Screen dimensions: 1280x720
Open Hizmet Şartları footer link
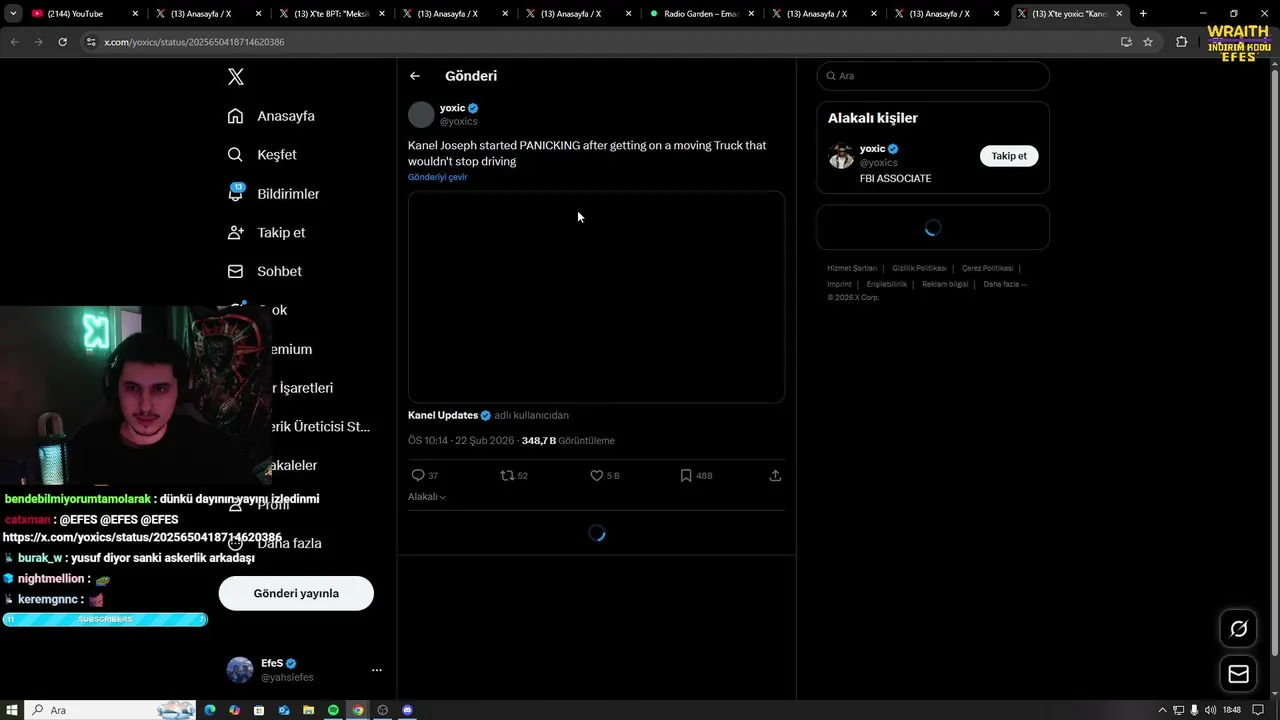click(x=852, y=268)
